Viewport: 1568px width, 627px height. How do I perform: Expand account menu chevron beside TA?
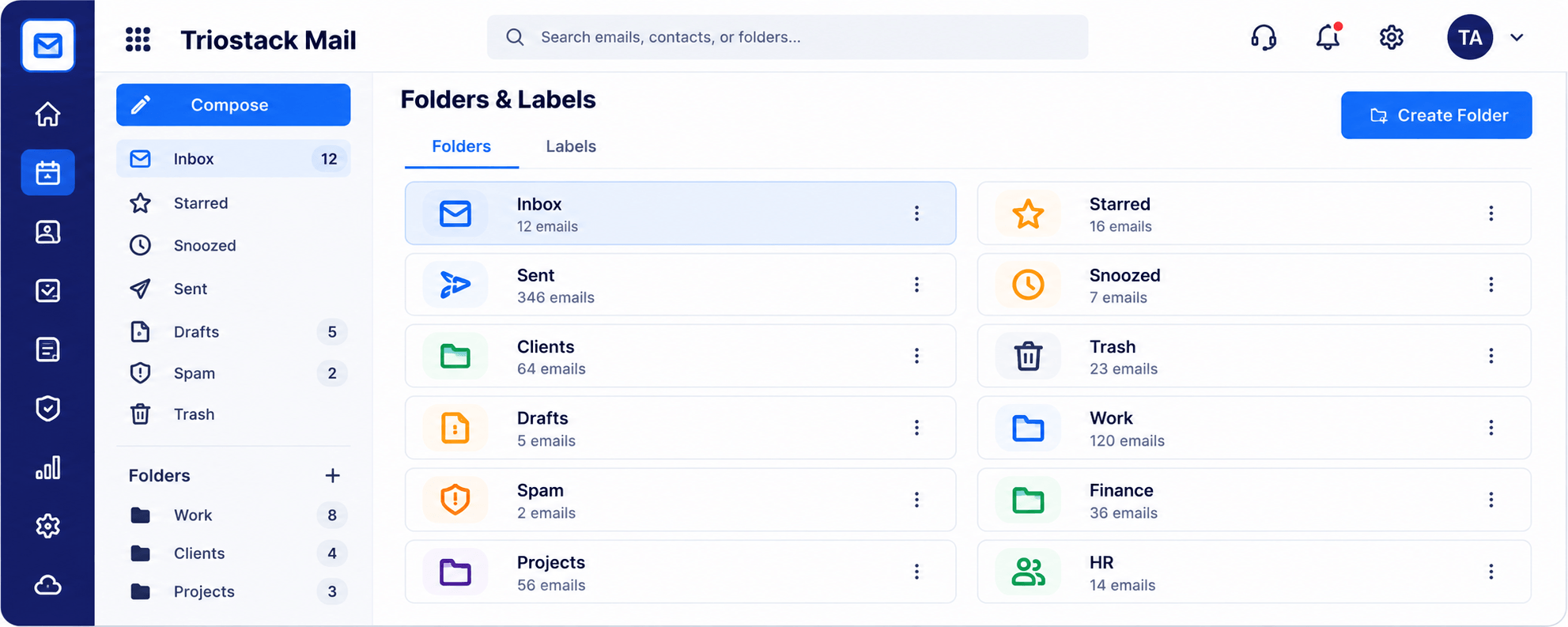(1516, 37)
